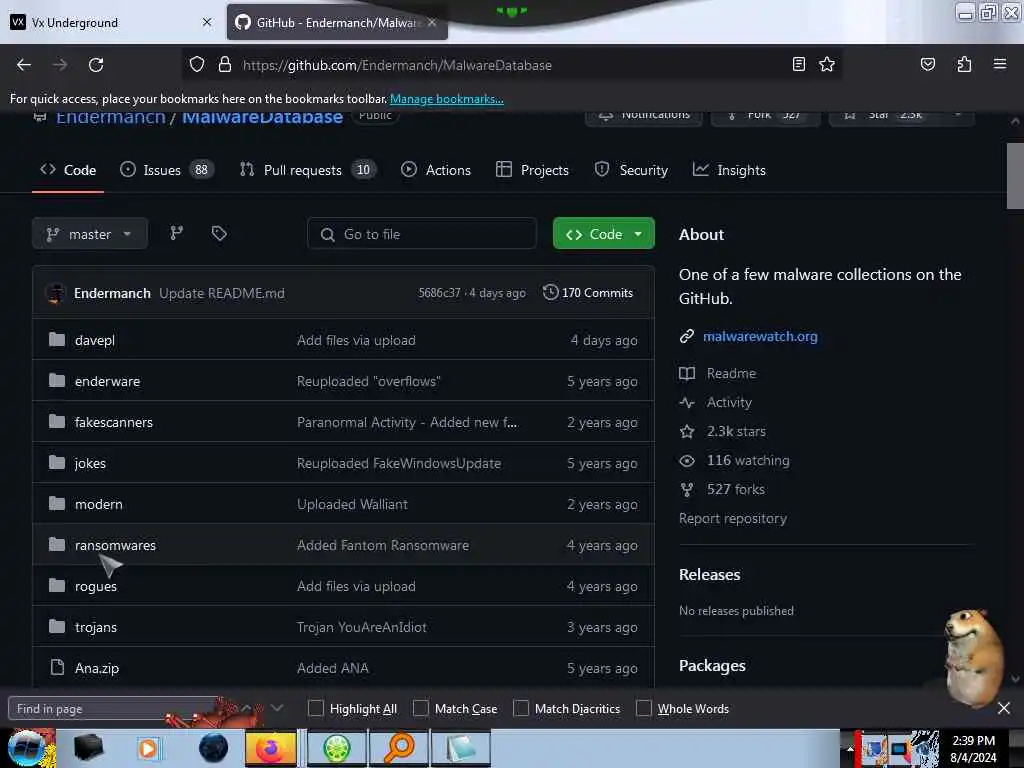Open the Activity link in About

point(729,402)
